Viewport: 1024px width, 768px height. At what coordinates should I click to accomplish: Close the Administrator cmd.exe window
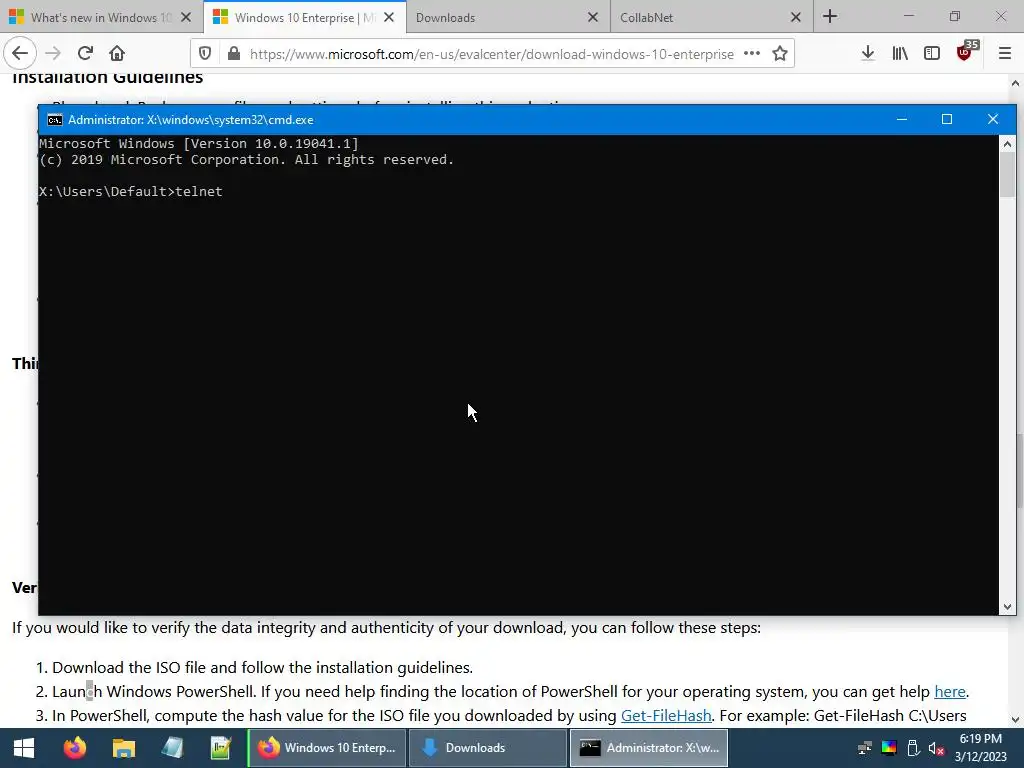(993, 120)
